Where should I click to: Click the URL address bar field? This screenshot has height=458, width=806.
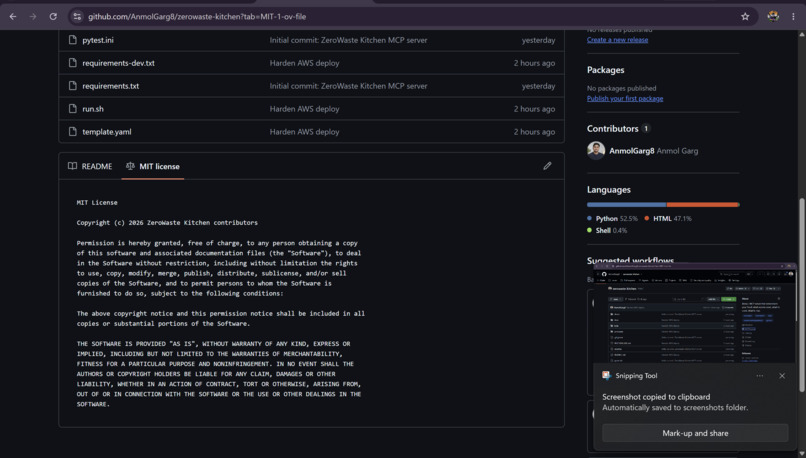coord(411,16)
